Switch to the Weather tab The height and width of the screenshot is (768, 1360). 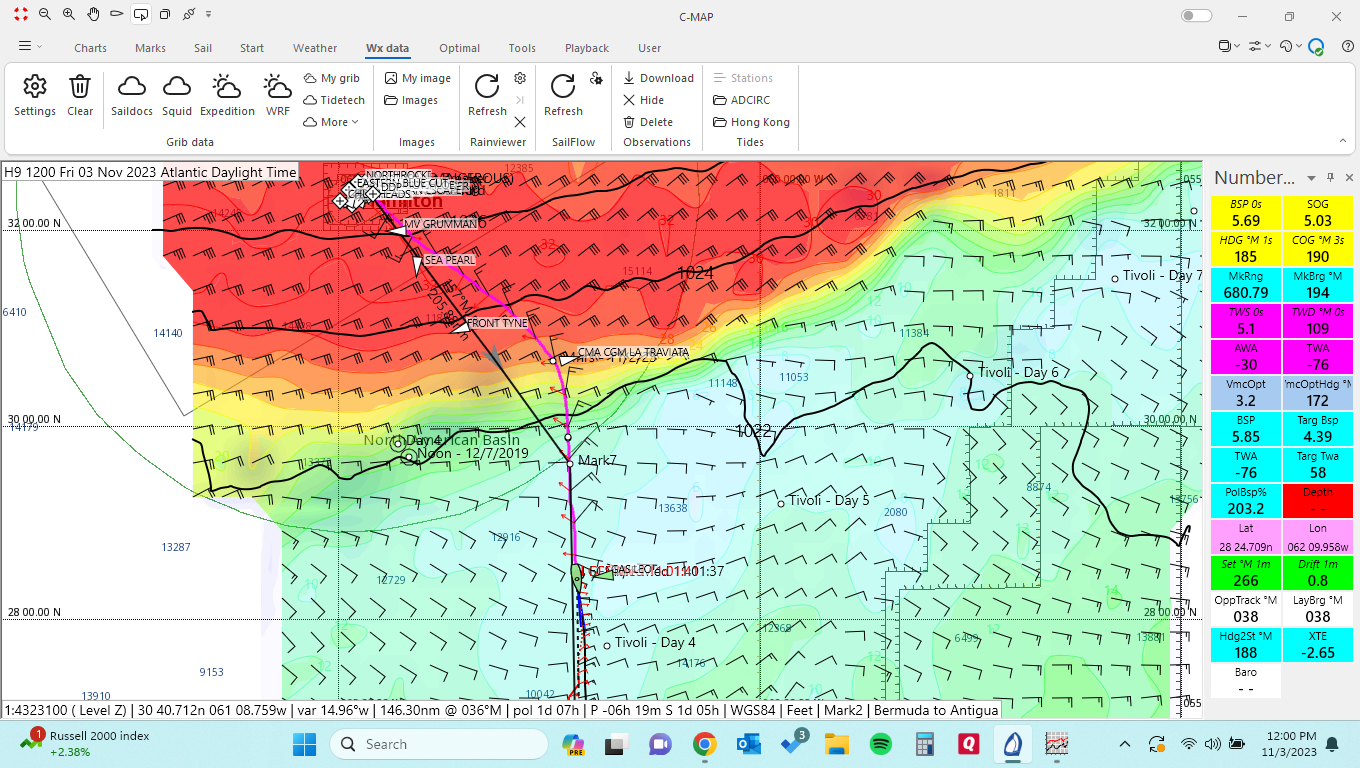click(x=315, y=48)
